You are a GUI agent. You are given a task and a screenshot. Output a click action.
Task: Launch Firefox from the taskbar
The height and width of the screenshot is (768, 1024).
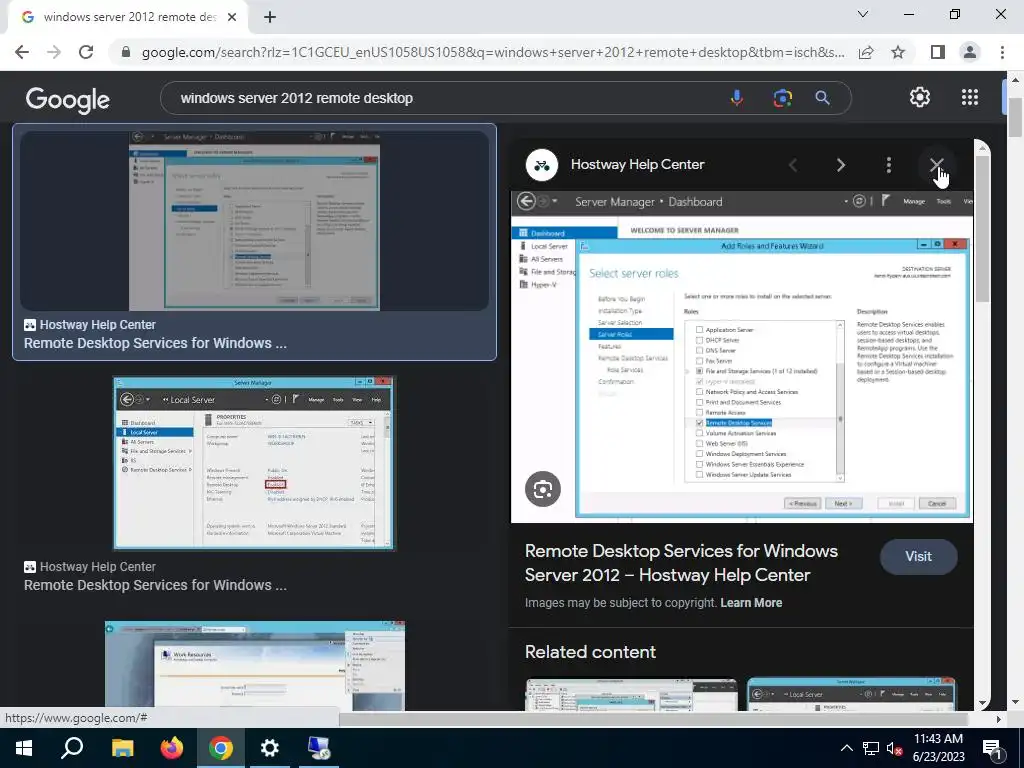click(172, 748)
